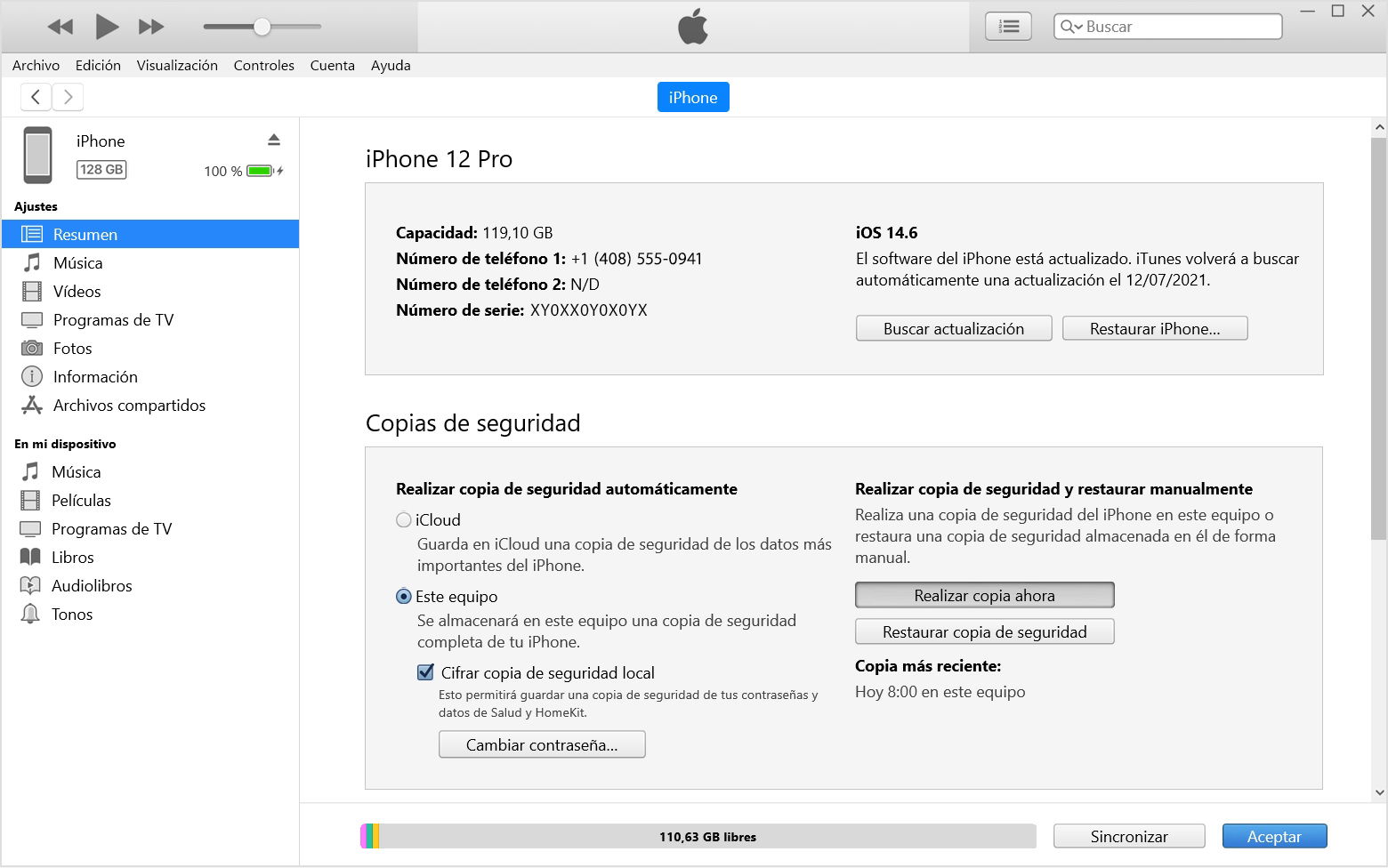Click the Música note icon under Ajustes
The image size is (1388, 868).
(32, 262)
